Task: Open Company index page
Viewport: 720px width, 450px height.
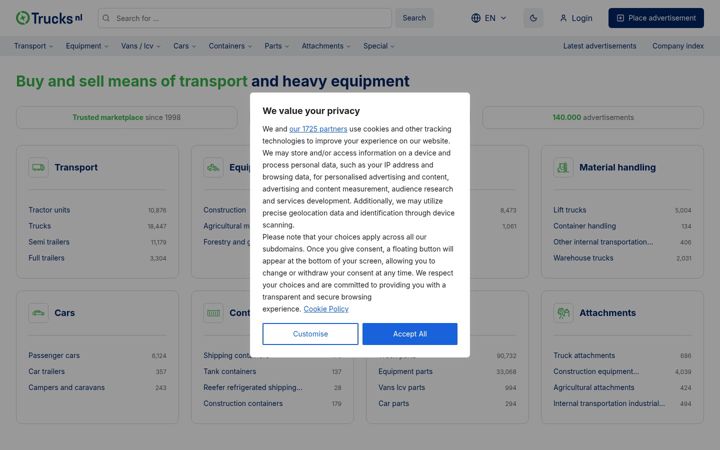Action: click(x=678, y=46)
